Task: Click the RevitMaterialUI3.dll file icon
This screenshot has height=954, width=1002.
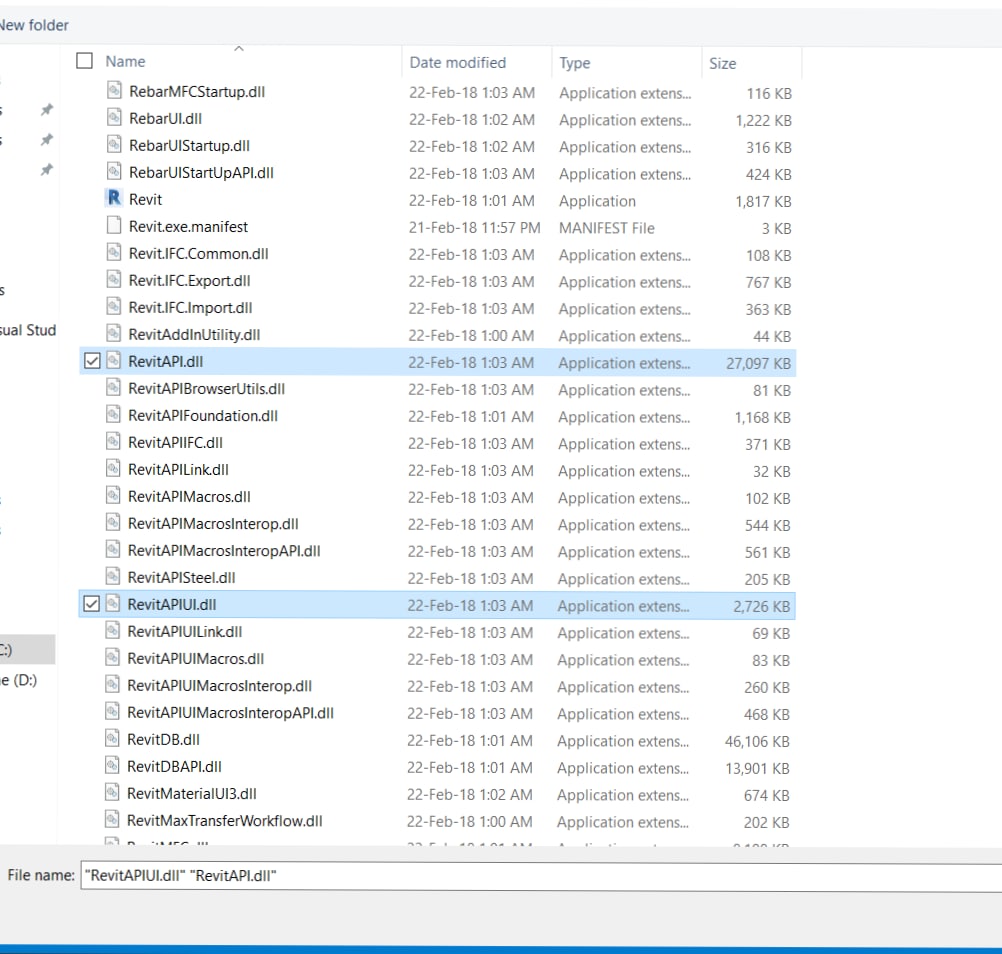Action: point(115,793)
